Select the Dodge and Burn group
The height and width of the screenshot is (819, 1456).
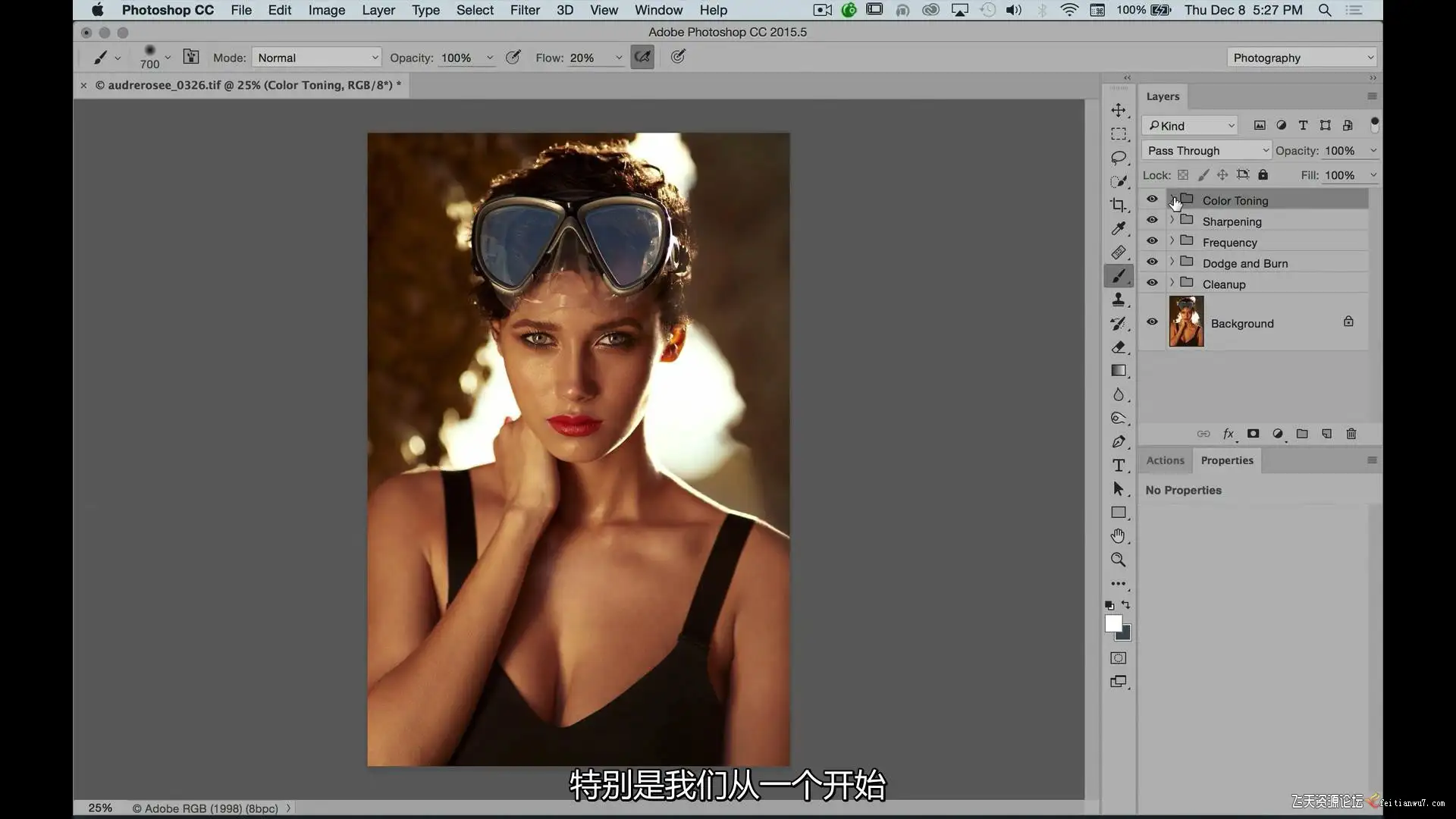point(1244,263)
